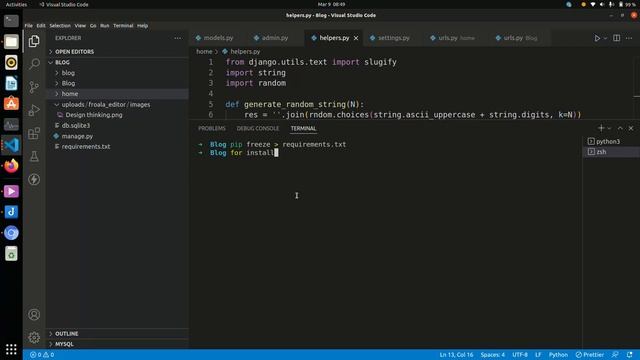Open the PROBLEMS panel tab
The width and height of the screenshot is (640, 360).
click(x=212, y=128)
